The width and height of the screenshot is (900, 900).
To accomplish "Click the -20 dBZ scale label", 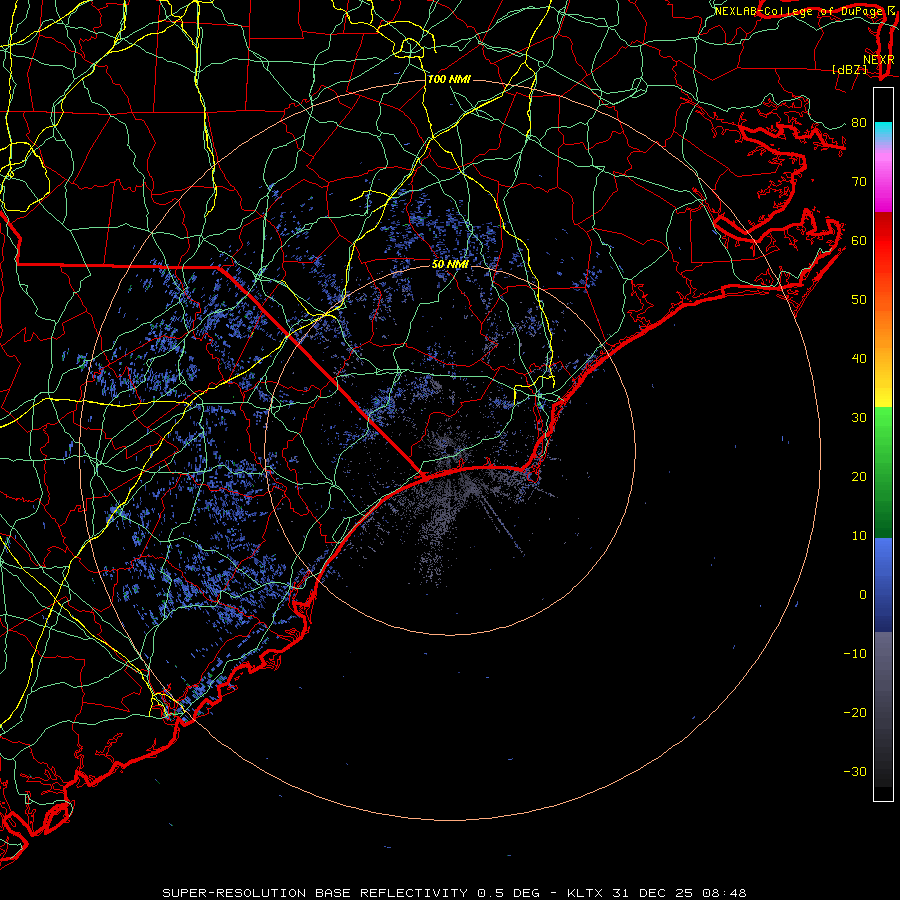I will pyautogui.click(x=855, y=712).
